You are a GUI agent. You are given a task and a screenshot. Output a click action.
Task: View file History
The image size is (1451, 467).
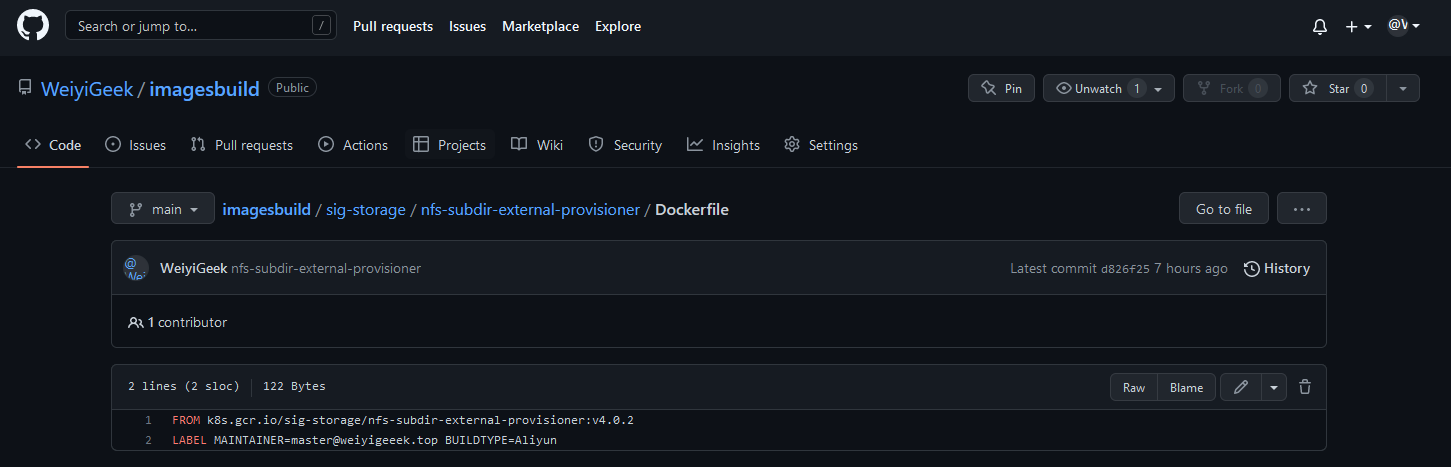(1277, 268)
